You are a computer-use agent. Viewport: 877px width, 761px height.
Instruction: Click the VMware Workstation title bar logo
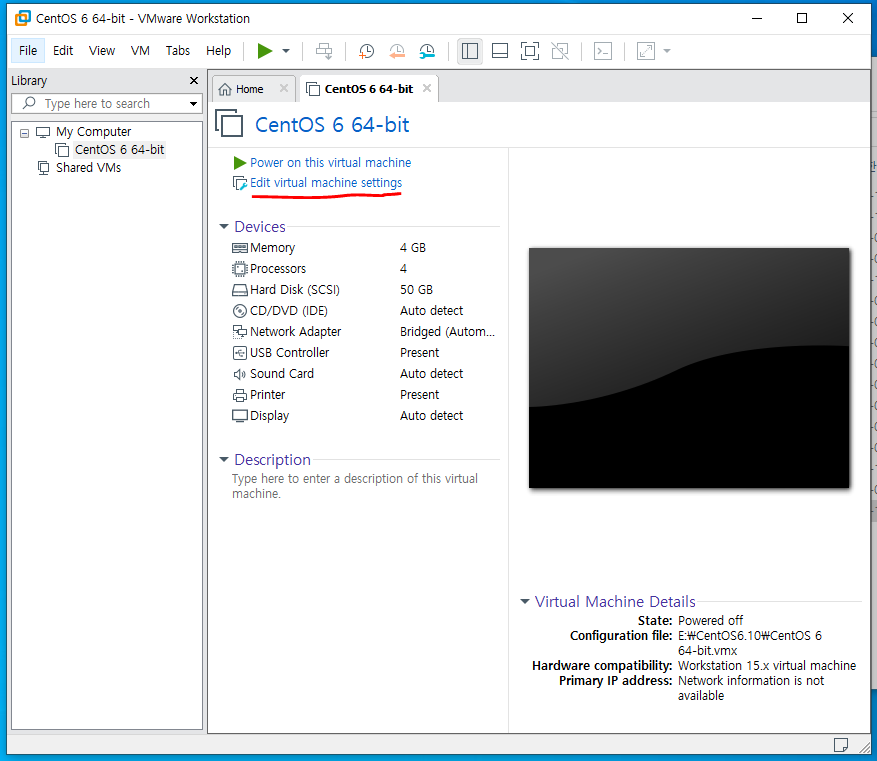click(23, 18)
